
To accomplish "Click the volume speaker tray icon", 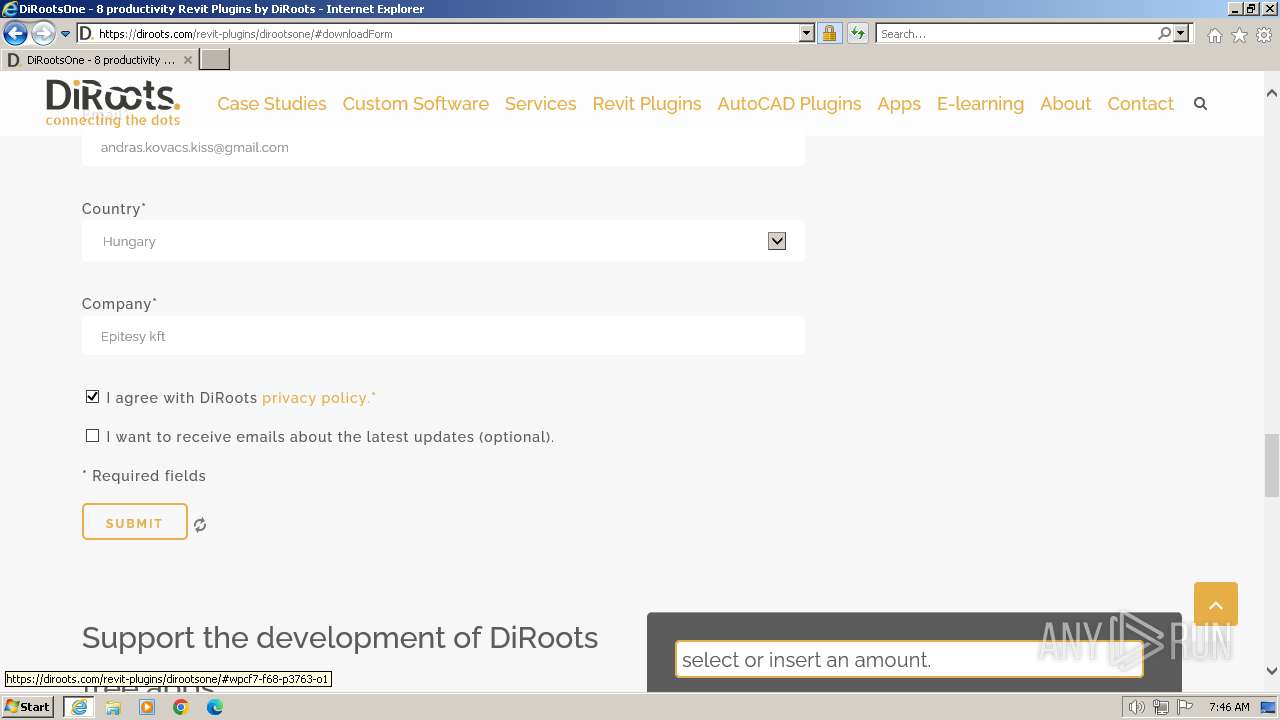I will coord(1137,707).
